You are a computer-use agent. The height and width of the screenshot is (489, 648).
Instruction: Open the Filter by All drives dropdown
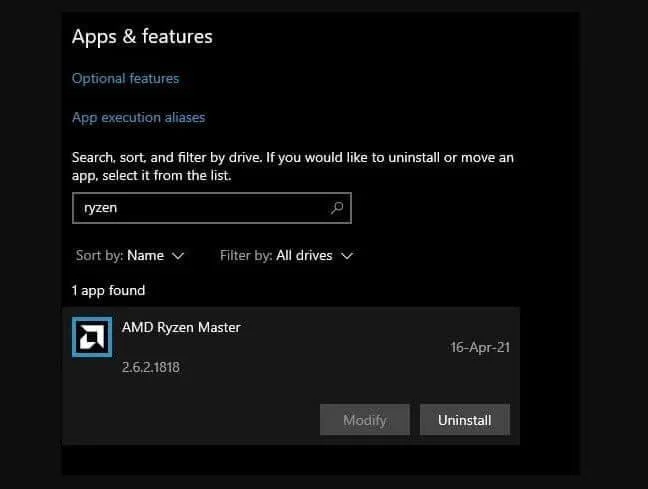(286, 255)
